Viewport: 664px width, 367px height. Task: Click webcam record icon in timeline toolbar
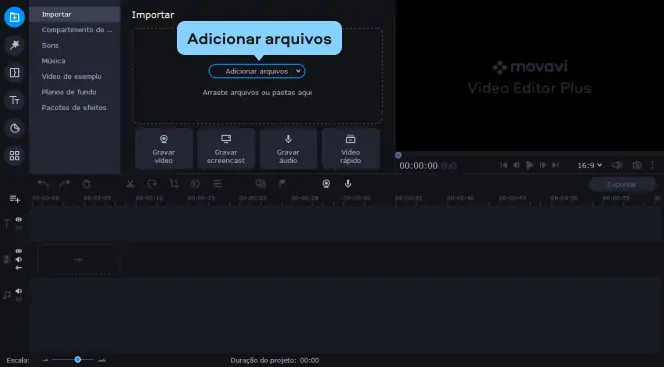326,184
